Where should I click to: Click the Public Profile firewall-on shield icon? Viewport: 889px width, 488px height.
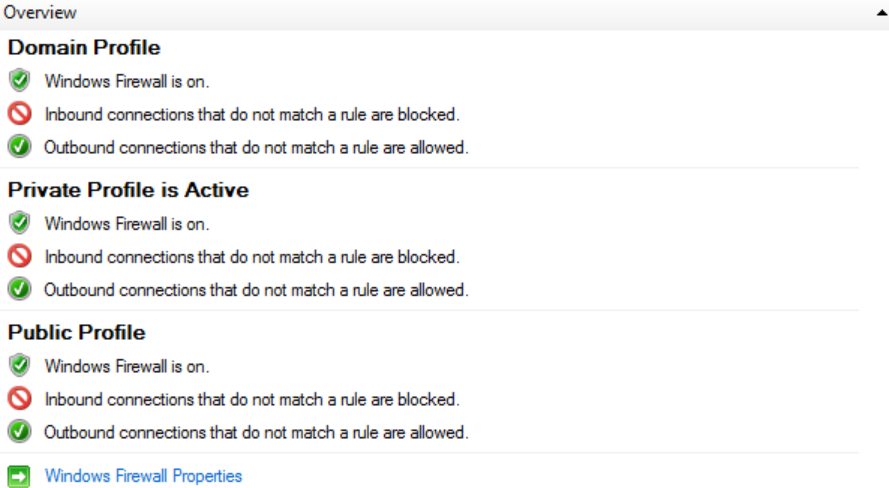point(19,365)
